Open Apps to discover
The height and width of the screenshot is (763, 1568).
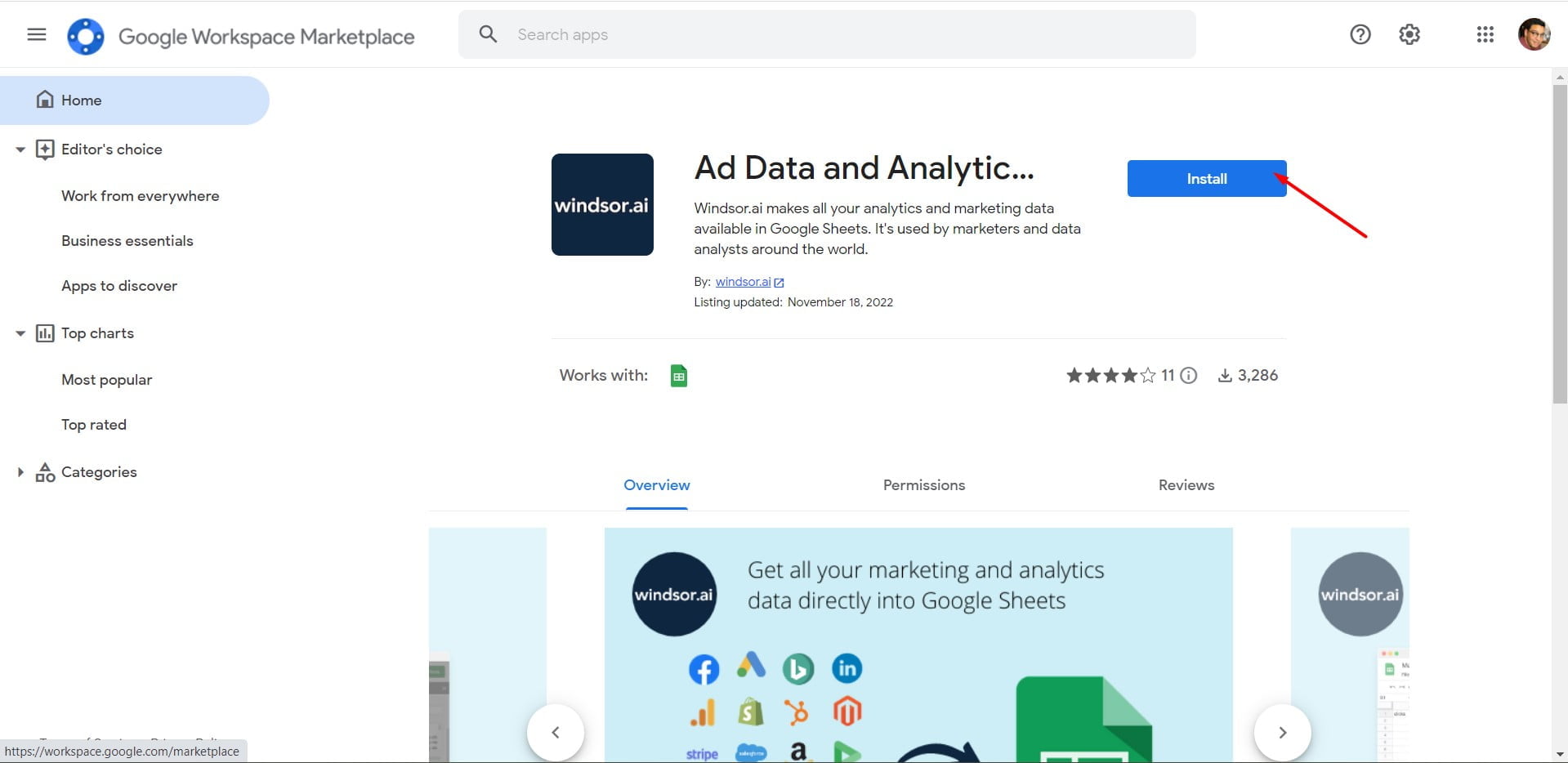(x=119, y=286)
